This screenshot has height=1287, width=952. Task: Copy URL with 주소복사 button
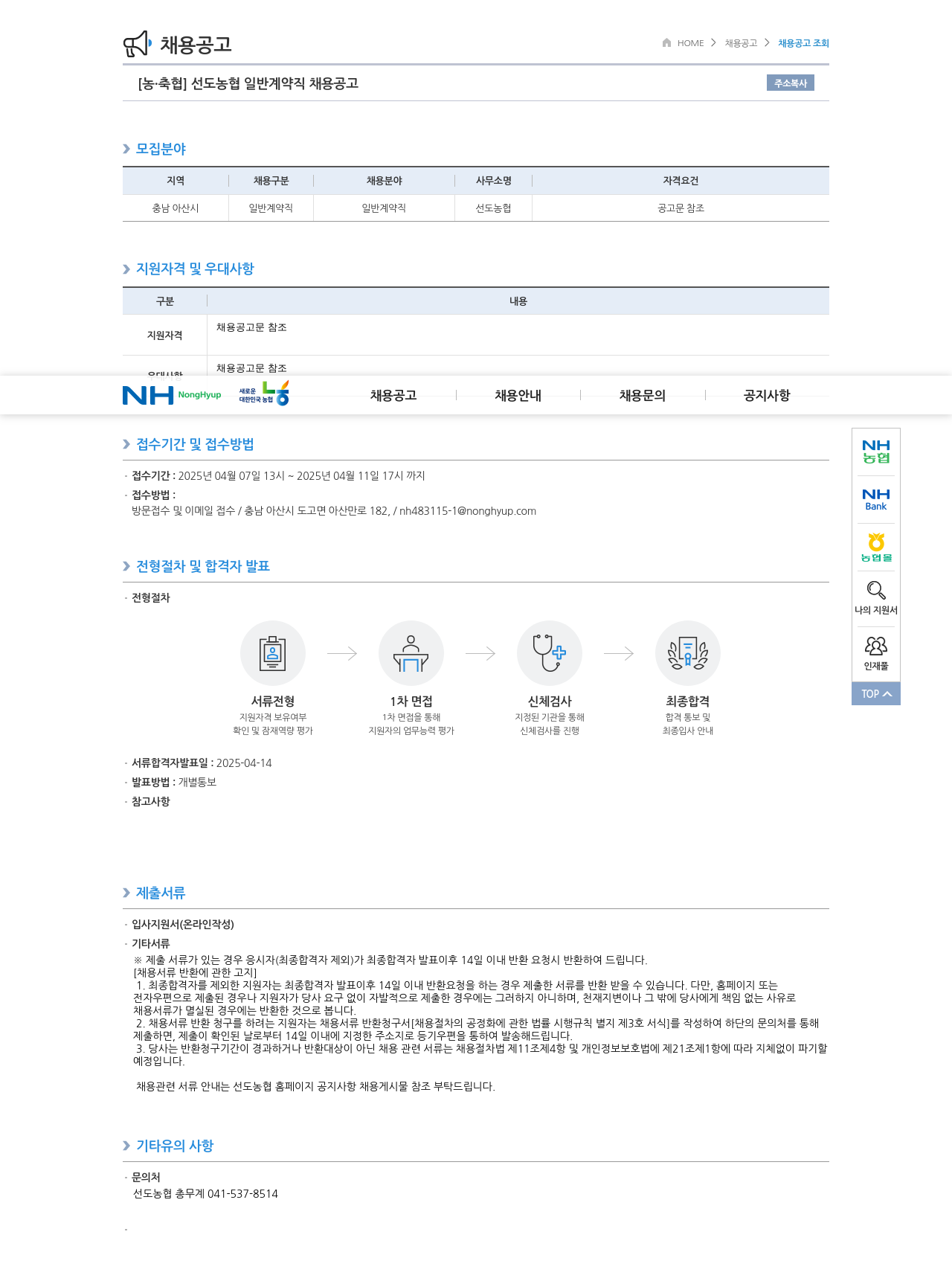(x=791, y=83)
